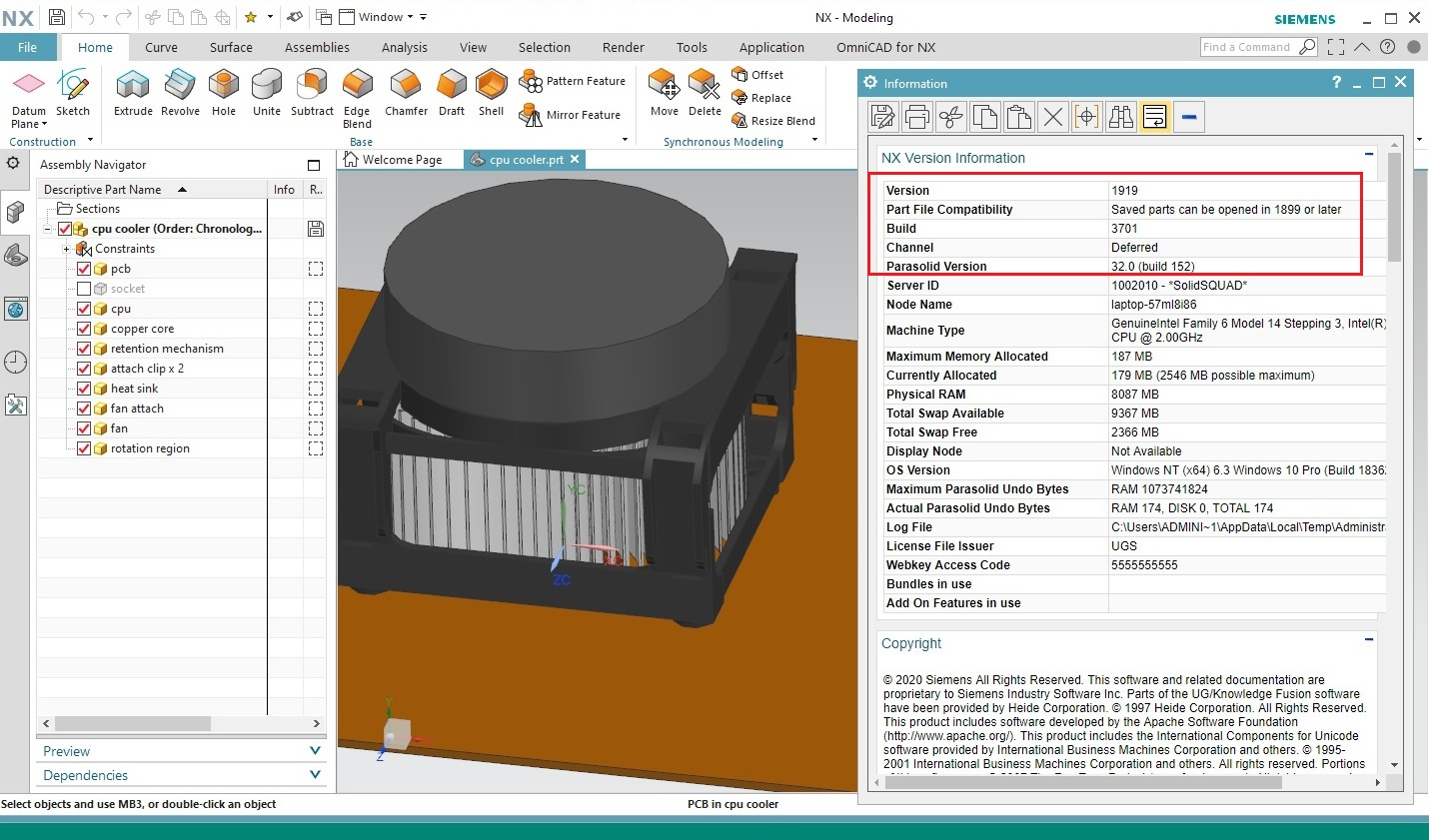Switch to OmniCAD for NX tab
The width and height of the screenshot is (1429, 840).
[x=885, y=47]
